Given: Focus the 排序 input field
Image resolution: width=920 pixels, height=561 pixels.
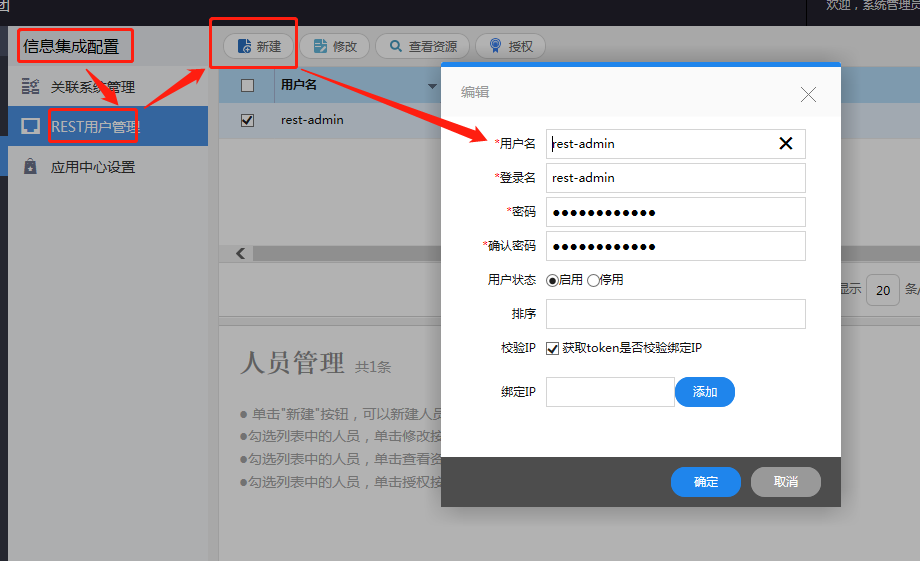Looking at the screenshot, I should pos(675,314).
